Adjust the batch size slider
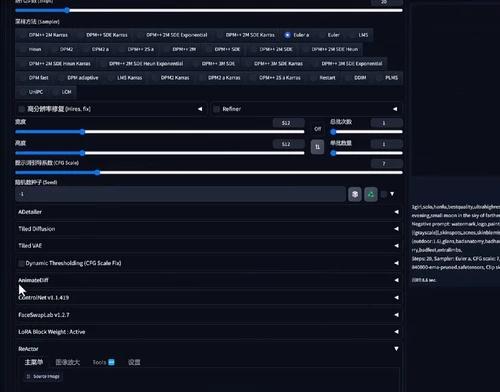The image size is (500, 392). pos(366,153)
